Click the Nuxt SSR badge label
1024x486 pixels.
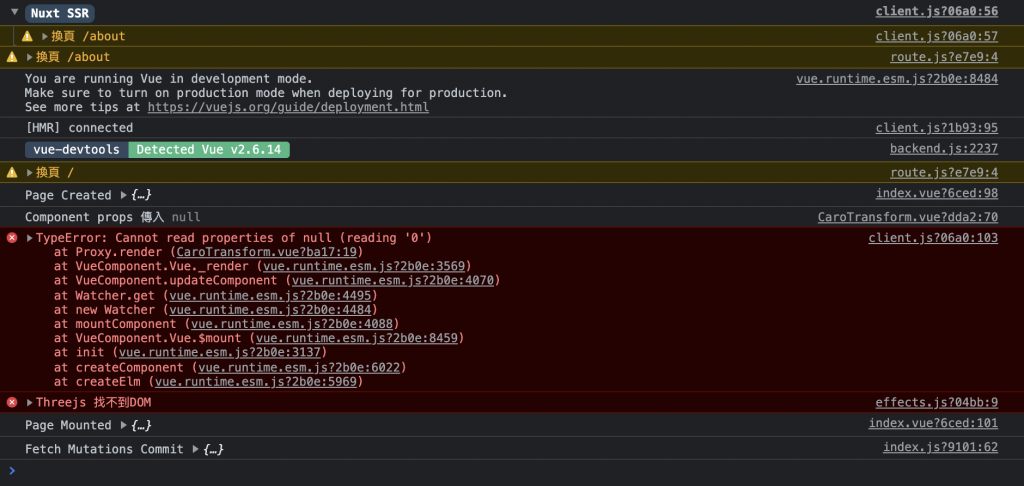click(x=60, y=12)
